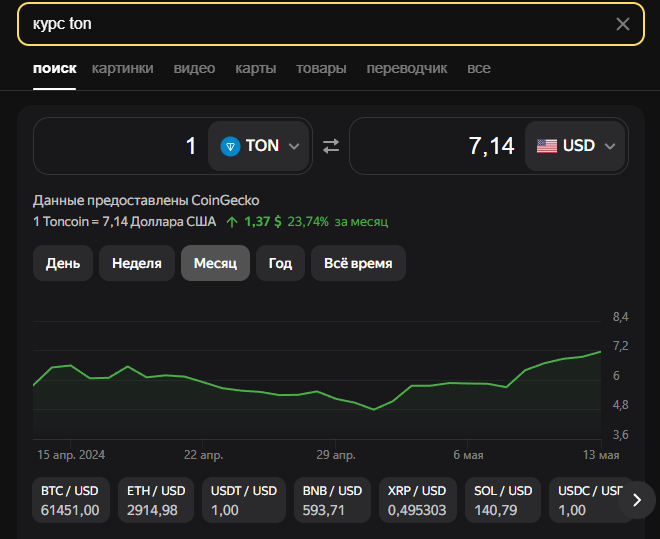Open the USDT / USD rate card
Image resolution: width=660 pixels, height=539 pixels.
(244, 500)
